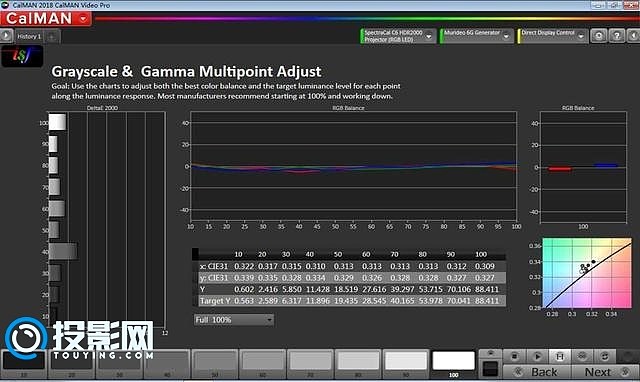The width and height of the screenshot is (640, 382).
Task: Click the play single reading icon
Action: click(537, 356)
